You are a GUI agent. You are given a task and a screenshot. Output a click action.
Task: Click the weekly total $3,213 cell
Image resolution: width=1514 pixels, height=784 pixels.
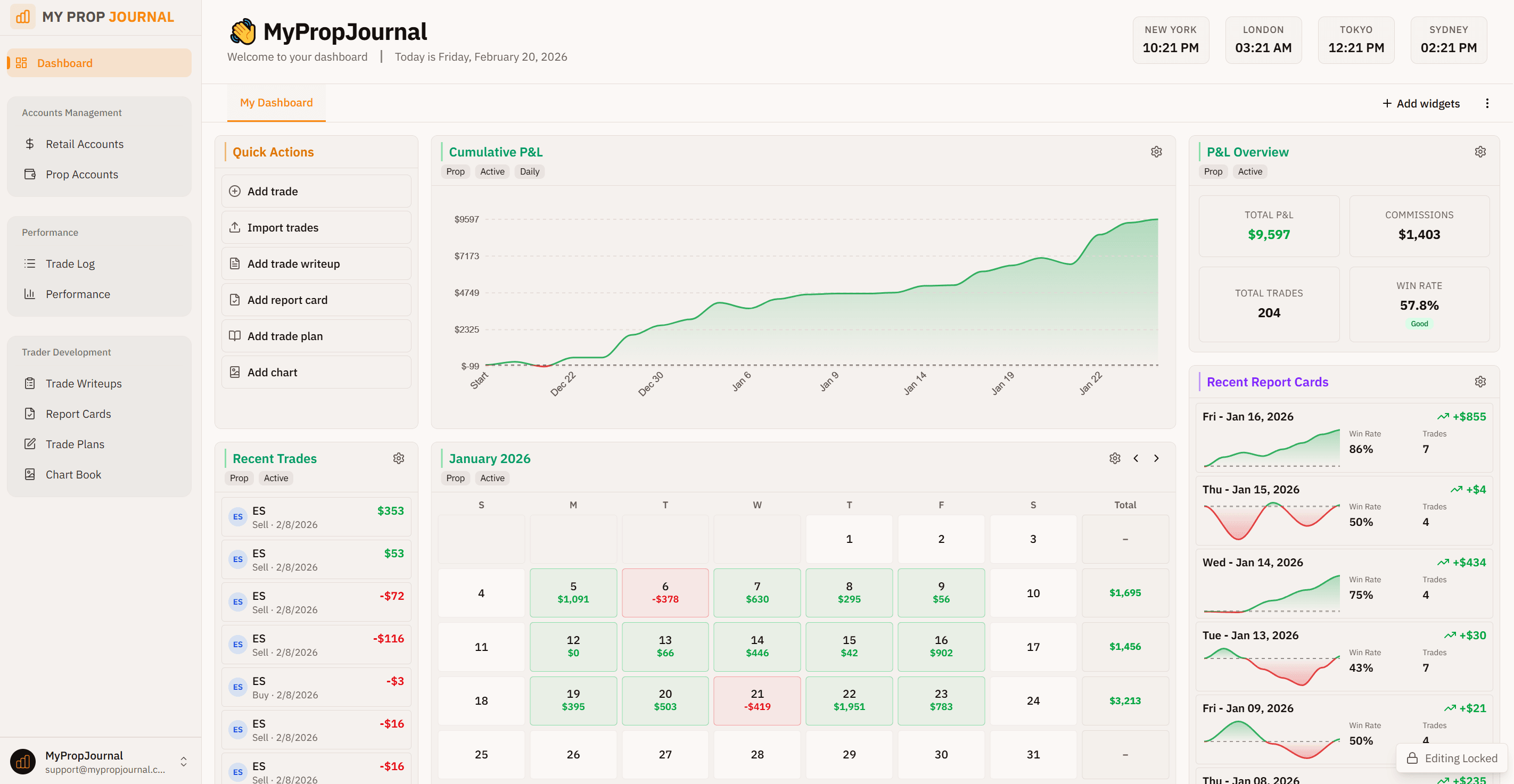(1125, 700)
